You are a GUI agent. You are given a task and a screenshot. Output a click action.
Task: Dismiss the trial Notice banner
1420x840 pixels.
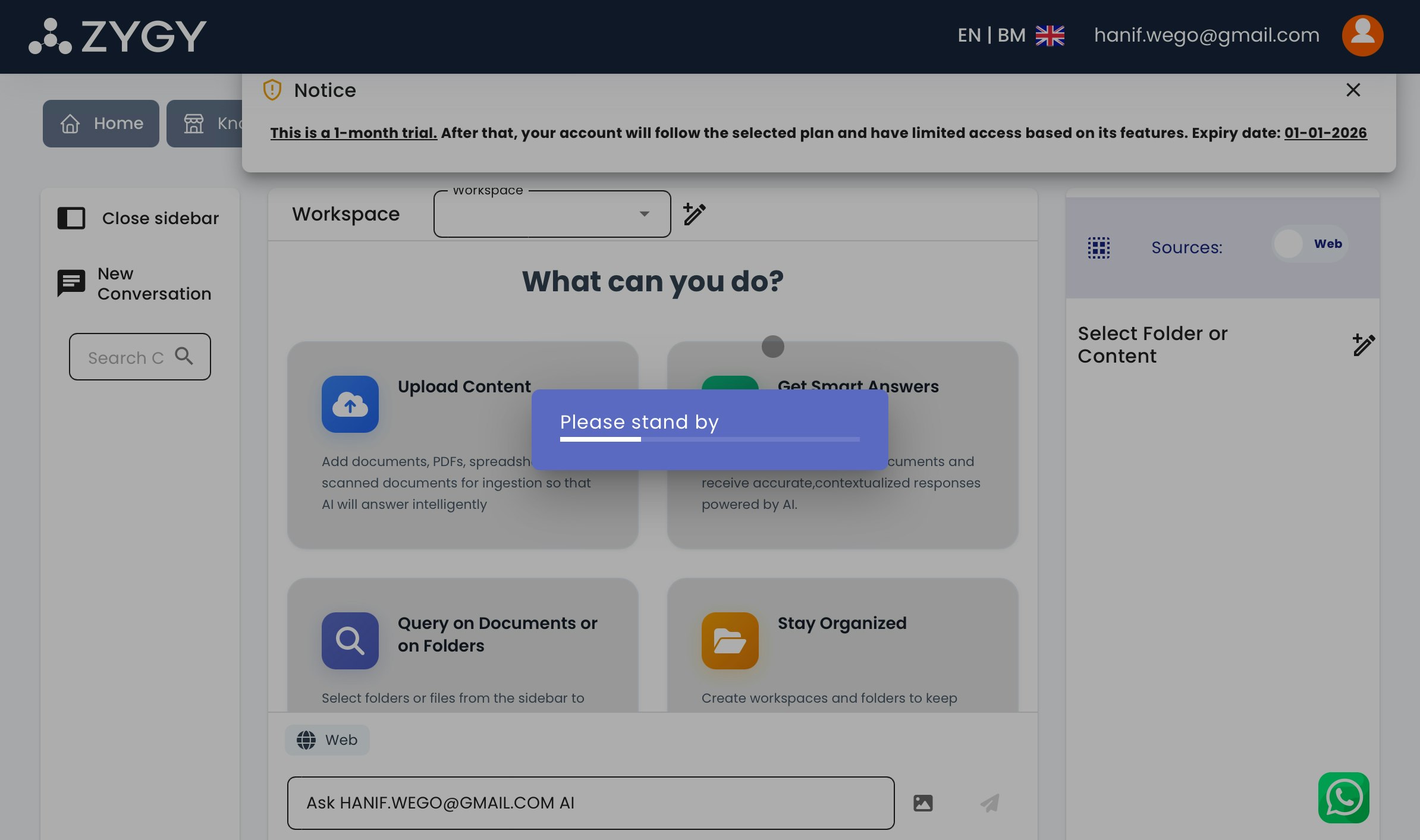[1353, 90]
